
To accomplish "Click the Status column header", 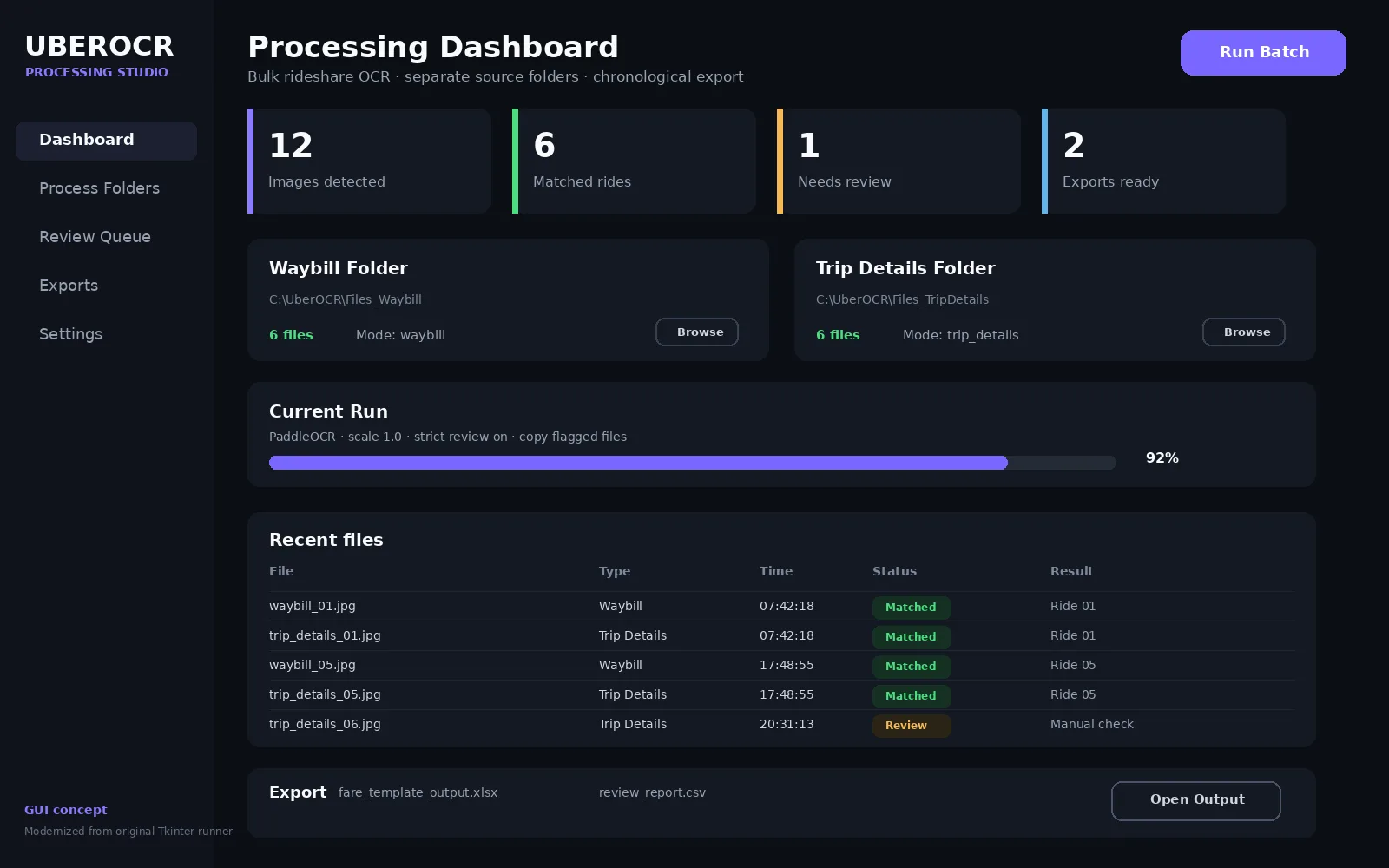I will click(x=894, y=571).
